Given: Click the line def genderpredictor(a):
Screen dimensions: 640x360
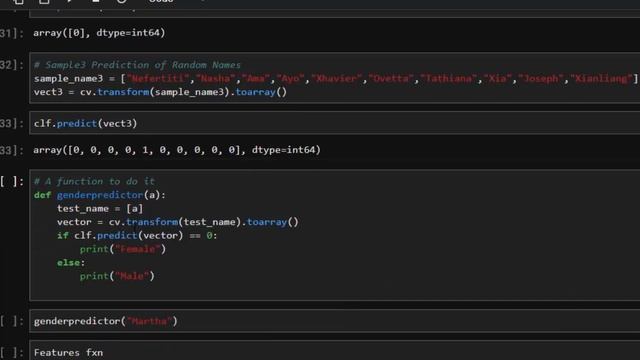Looking at the screenshot, I should pos(100,195).
